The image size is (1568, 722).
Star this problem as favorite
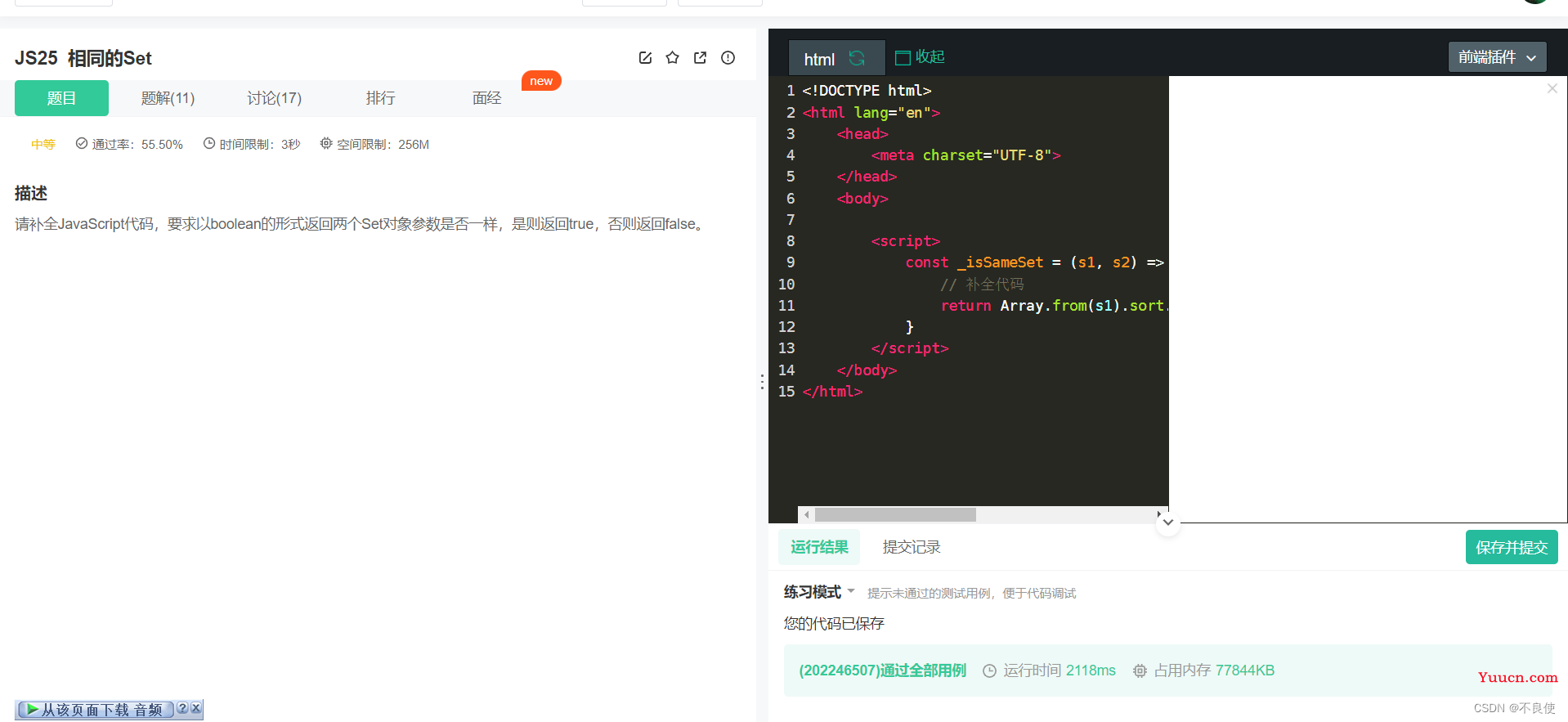click(x=672, y=58)
